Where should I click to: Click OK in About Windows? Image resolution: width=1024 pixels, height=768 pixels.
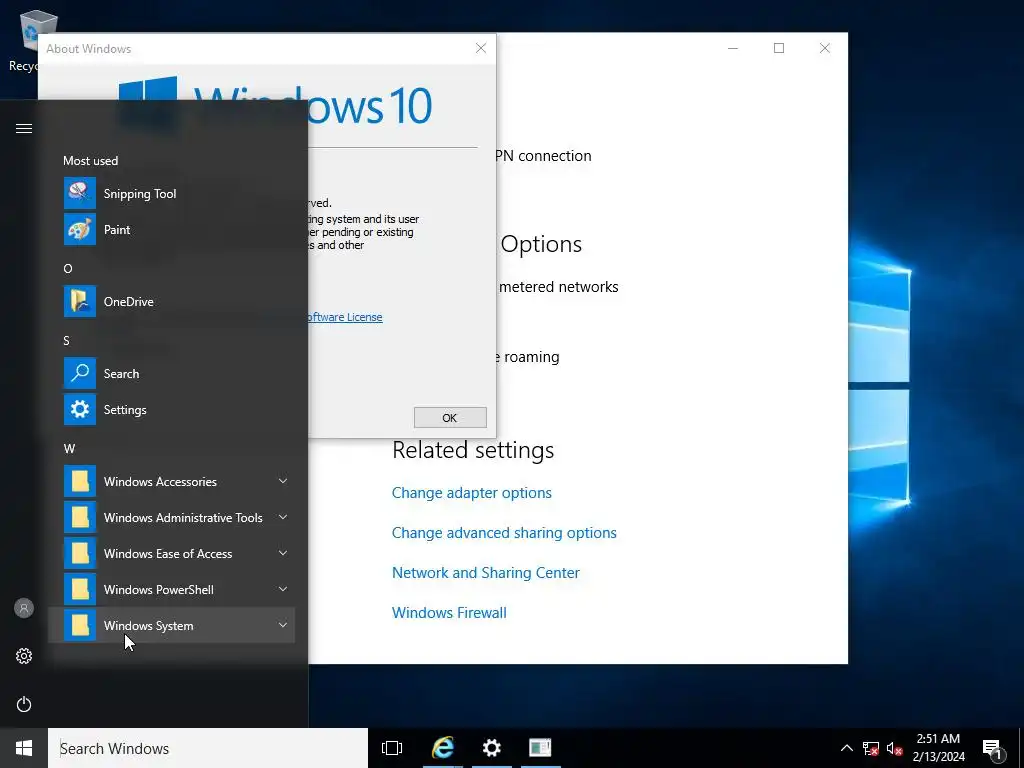click(x=450, y=418)
